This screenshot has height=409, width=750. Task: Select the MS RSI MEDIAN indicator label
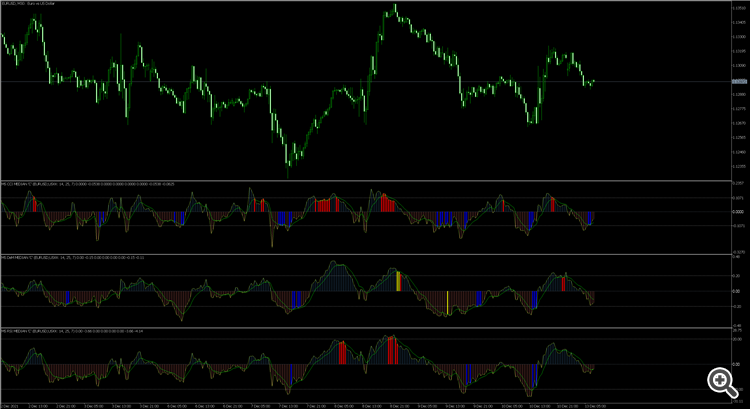point(73,331)
